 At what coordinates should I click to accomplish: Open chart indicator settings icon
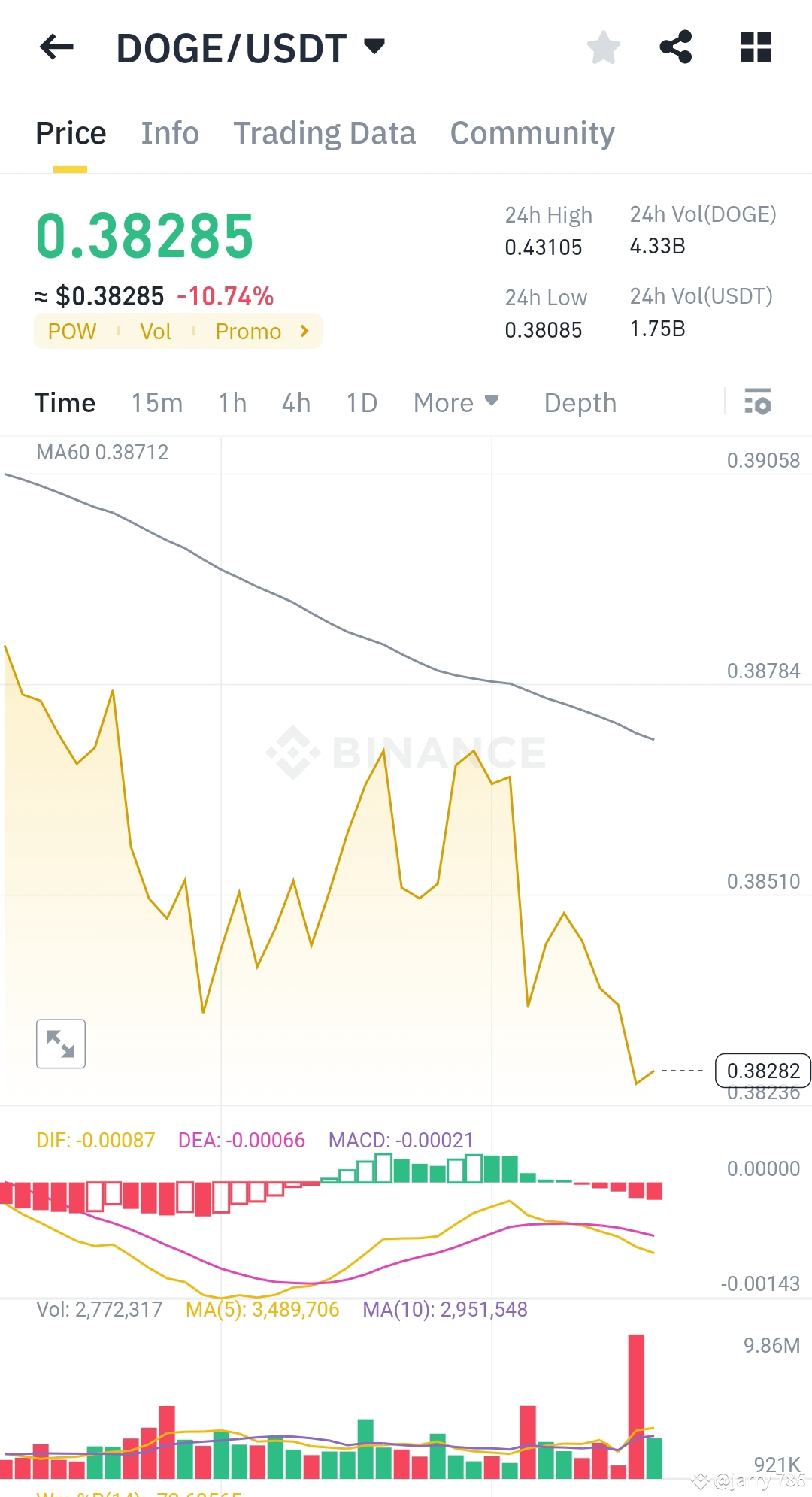760,404
